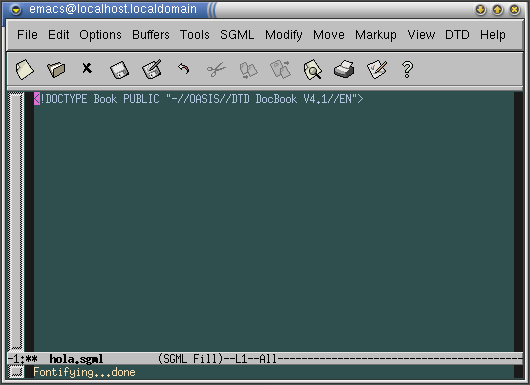The width and height of the screenshot is (530, 385).
Task: Click the vertical scrollbar beside the text area
Action: click(x=16, y=221)
